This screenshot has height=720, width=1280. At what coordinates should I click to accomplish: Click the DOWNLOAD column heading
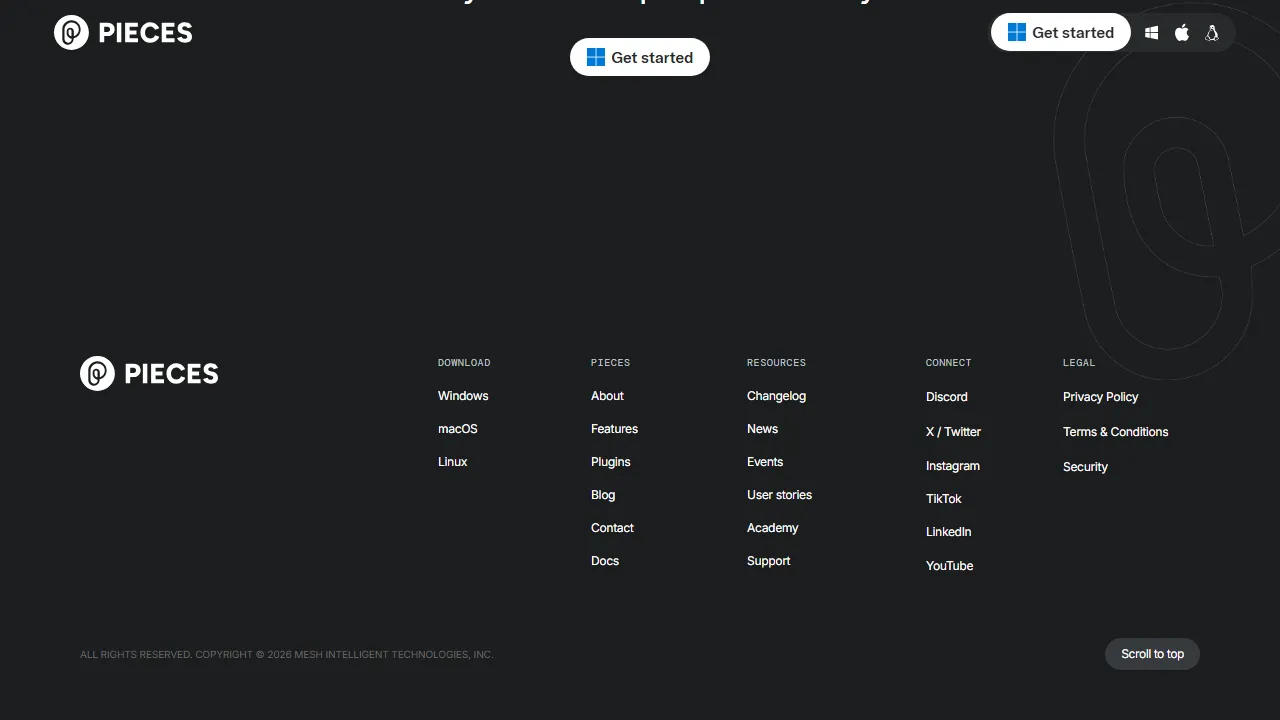tap(464, 363)
